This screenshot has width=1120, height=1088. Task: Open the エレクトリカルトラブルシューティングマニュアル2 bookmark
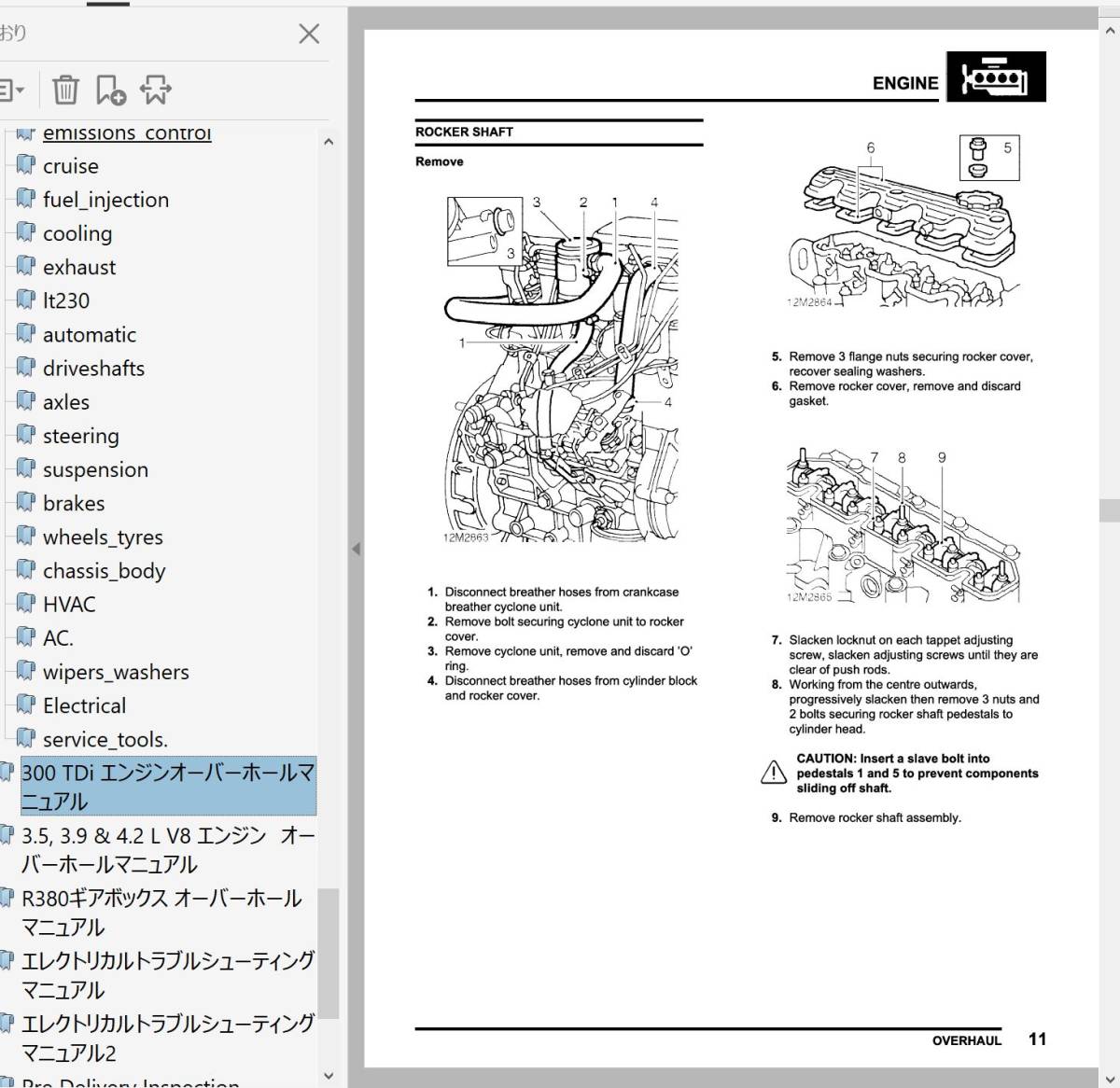[168, 1038]
